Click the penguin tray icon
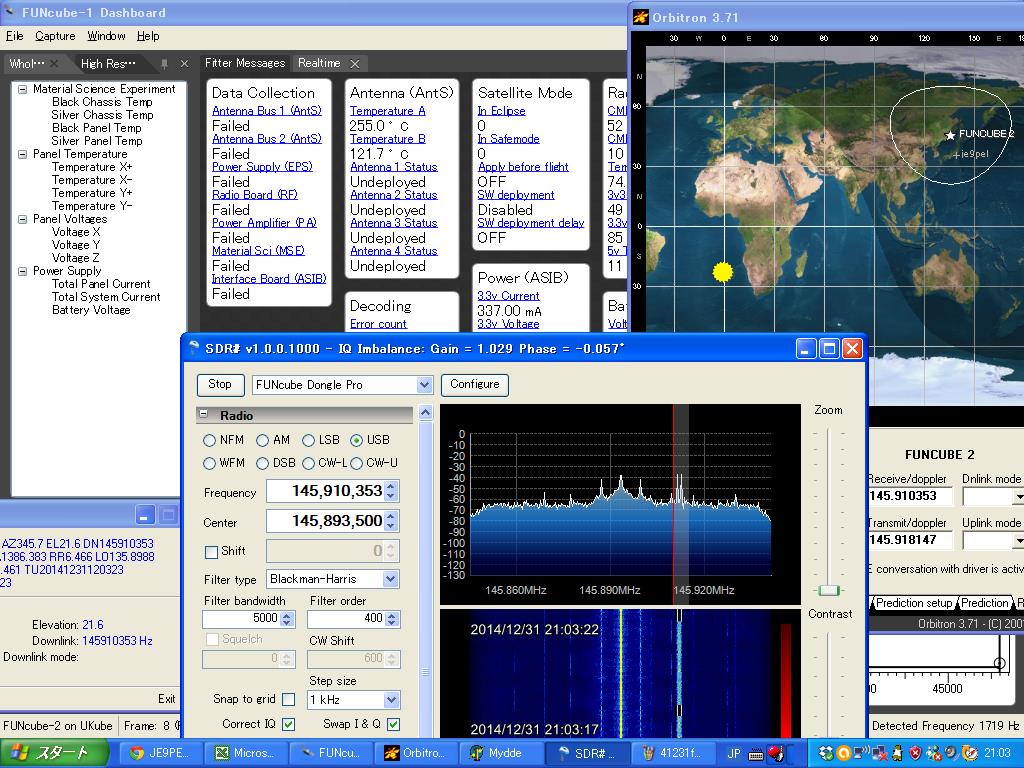The height and width of the screenshot is (768, 1024). coord(897,754)
